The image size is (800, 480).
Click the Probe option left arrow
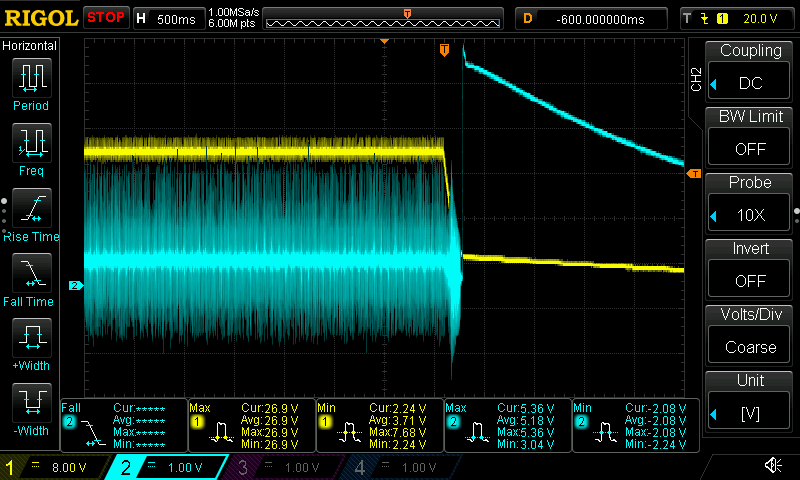pyautogui.click(x=714, y=216)
